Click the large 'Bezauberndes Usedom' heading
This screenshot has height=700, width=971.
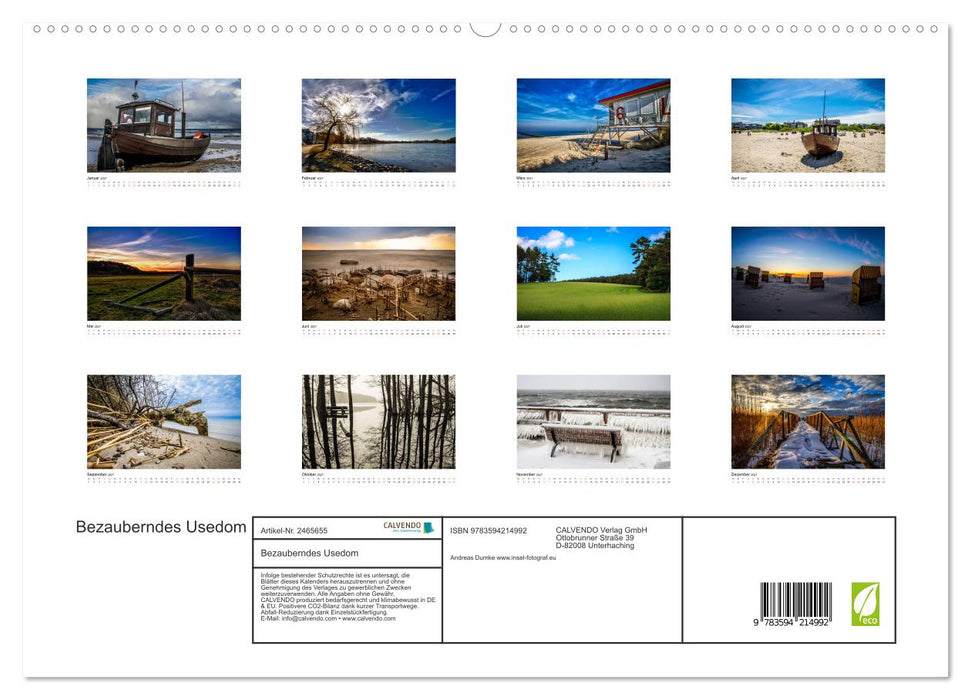(161, 527)
